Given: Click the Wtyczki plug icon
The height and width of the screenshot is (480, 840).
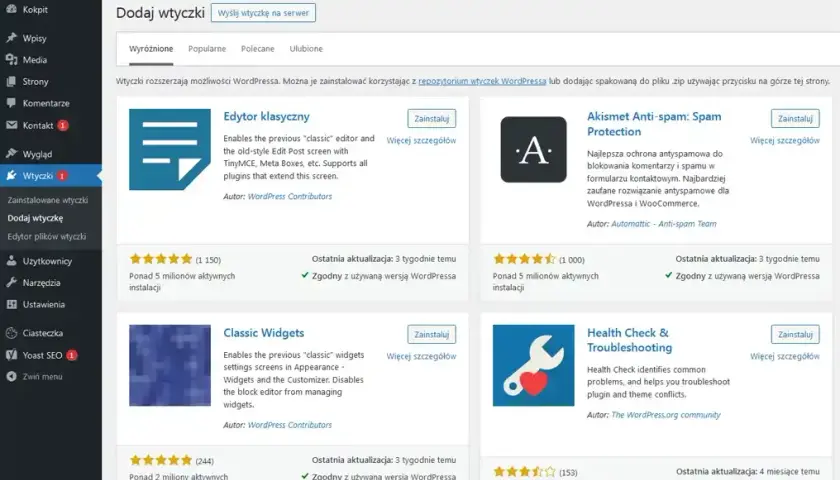Looking at the screenshot, I should [11, 175].
